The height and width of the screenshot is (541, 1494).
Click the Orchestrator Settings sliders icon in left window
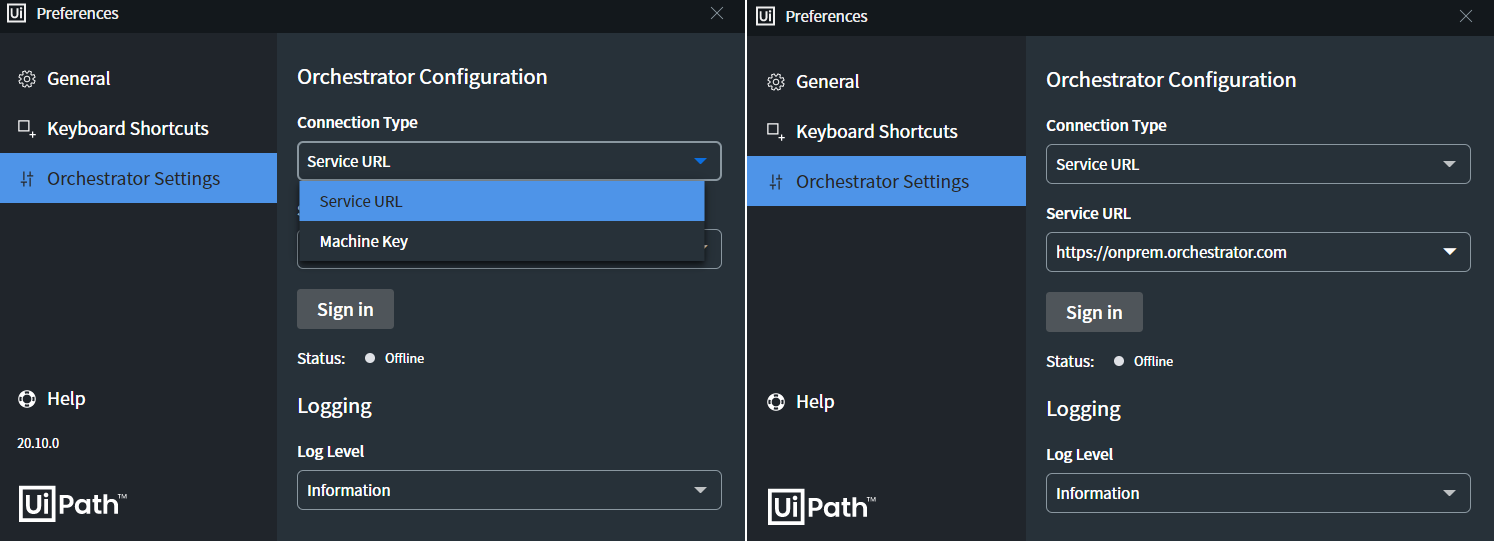(x=27, y=180)
